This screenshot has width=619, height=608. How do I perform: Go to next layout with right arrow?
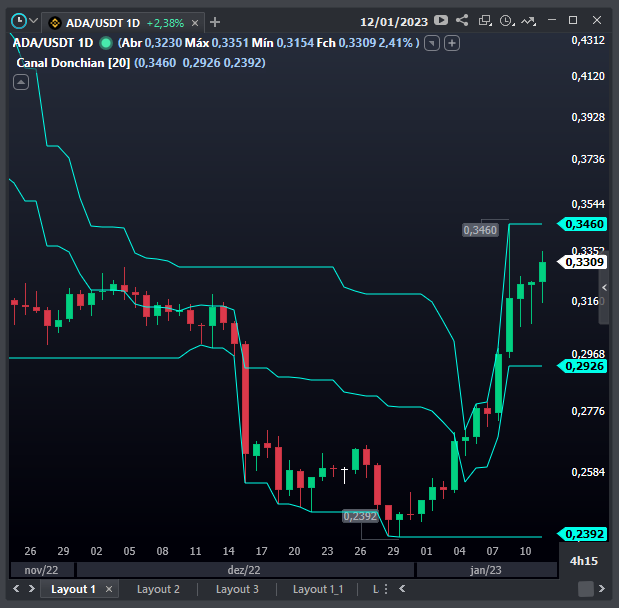point(32,589)
